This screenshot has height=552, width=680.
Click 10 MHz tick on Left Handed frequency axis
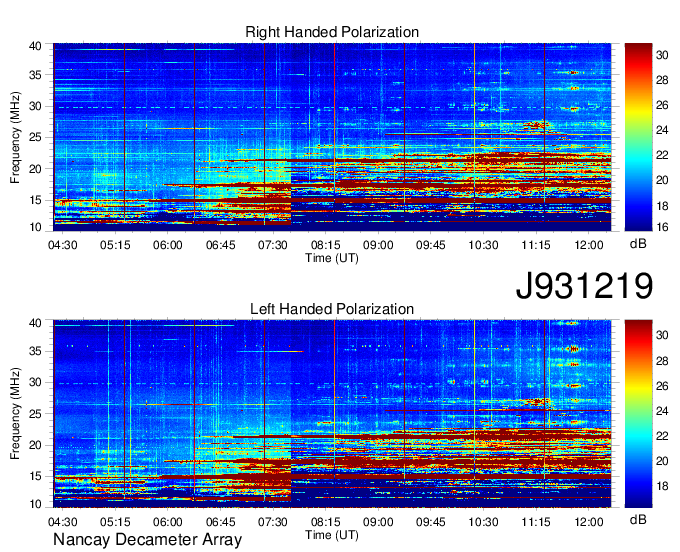point(35,504)
